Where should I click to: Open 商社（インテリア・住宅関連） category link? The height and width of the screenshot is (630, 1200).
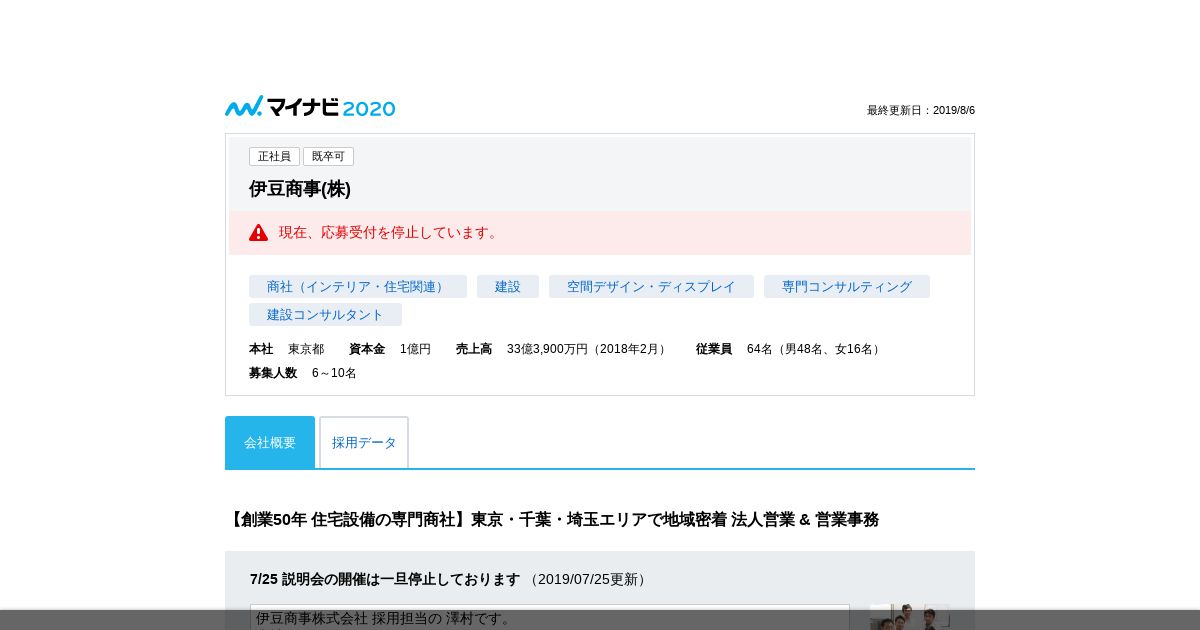[x=358, y=287]
